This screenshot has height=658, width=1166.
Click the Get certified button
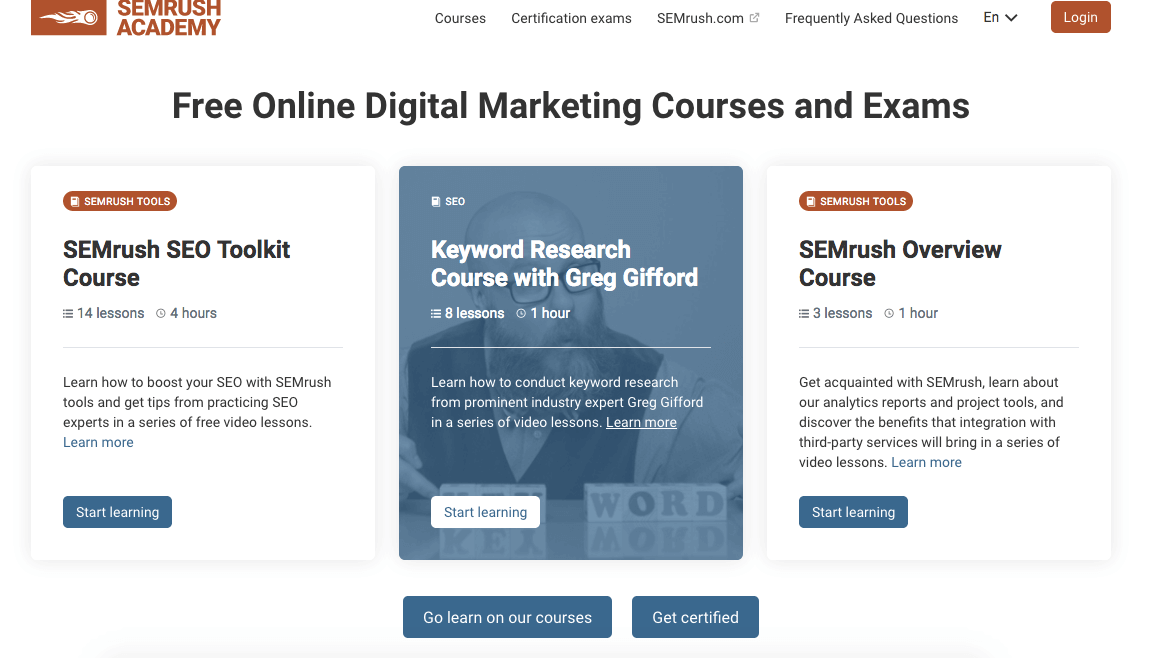pos(695,617)
